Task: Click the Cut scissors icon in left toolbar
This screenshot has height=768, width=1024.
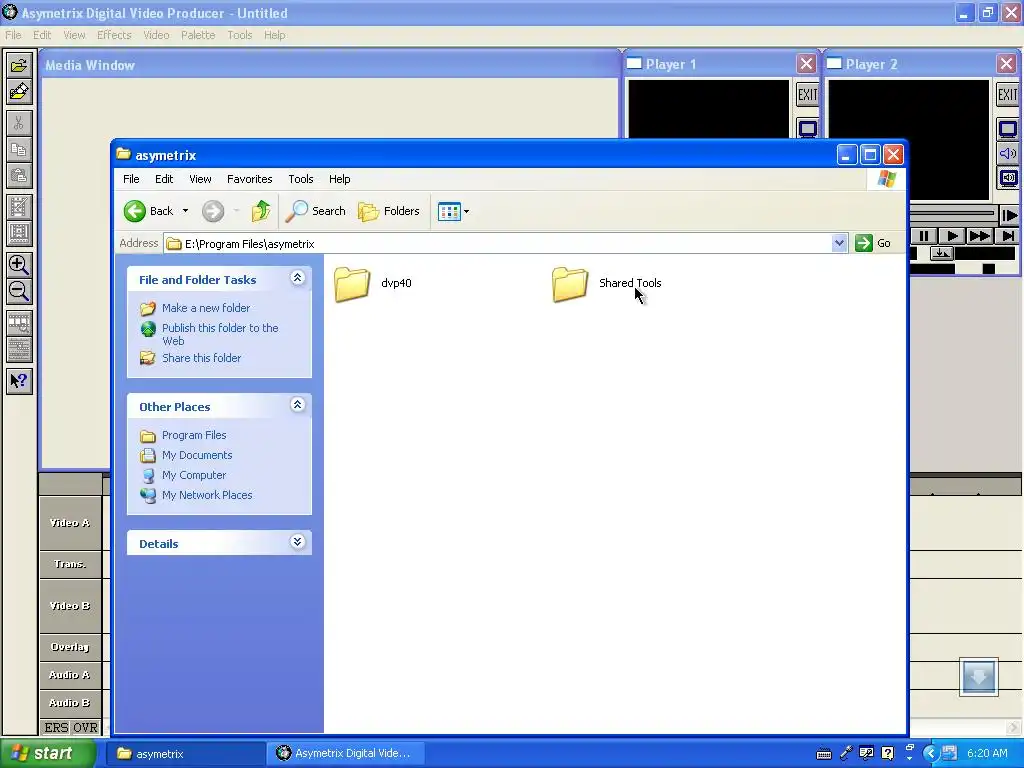Action: click(19, 123)
